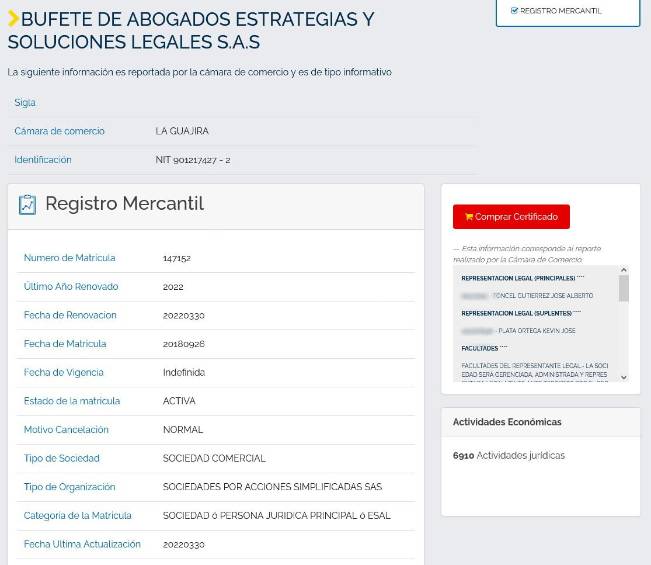Select the Estado de la matricula label
The image size is (651, 565).
[72, 401]
